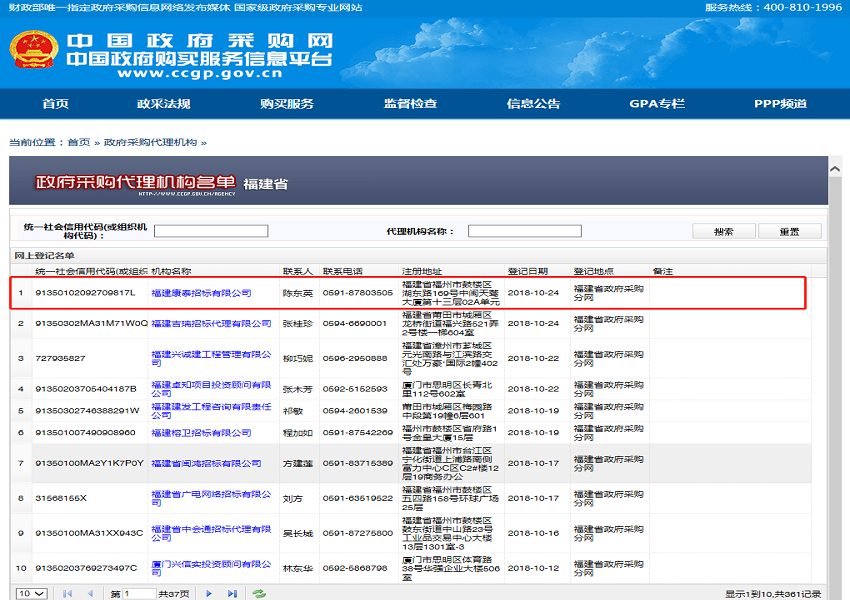The width and height of the screenshot is (850, 600).
Task: Open 福建省中会通招标代理有限公司 link
Action: [211, 533]
